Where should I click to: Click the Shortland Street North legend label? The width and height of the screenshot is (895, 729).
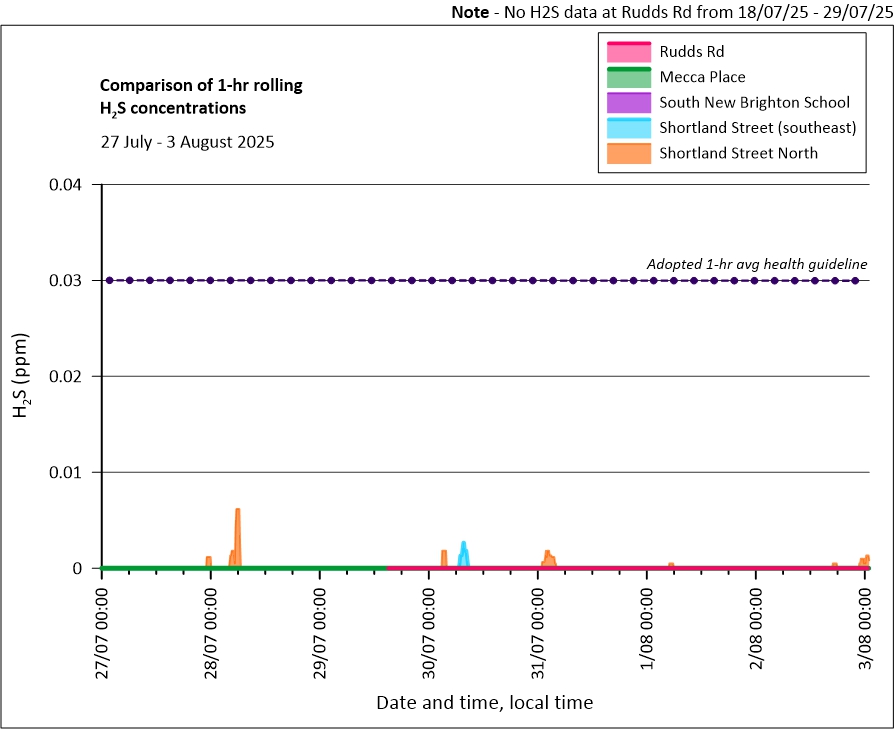(x=738, y=153)
